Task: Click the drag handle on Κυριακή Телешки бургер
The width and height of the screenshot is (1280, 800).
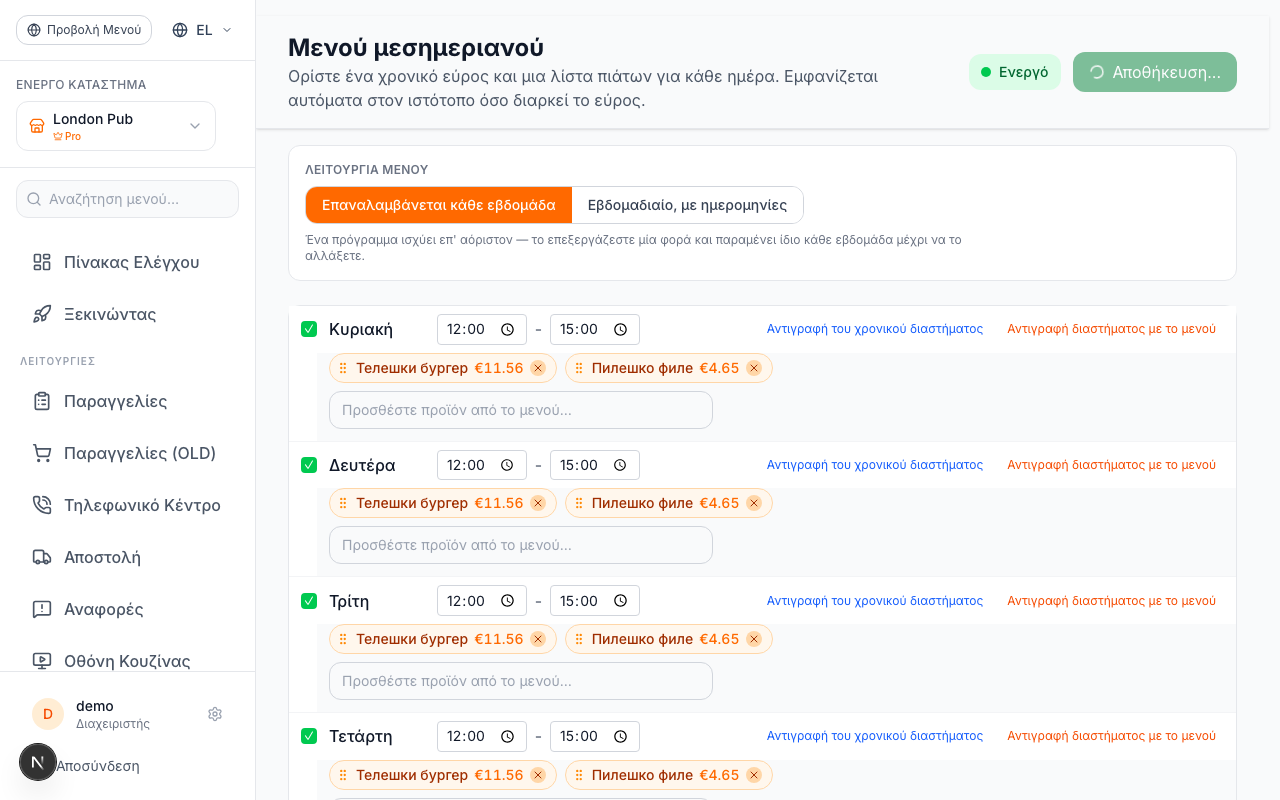Action: tap(343, 368)
